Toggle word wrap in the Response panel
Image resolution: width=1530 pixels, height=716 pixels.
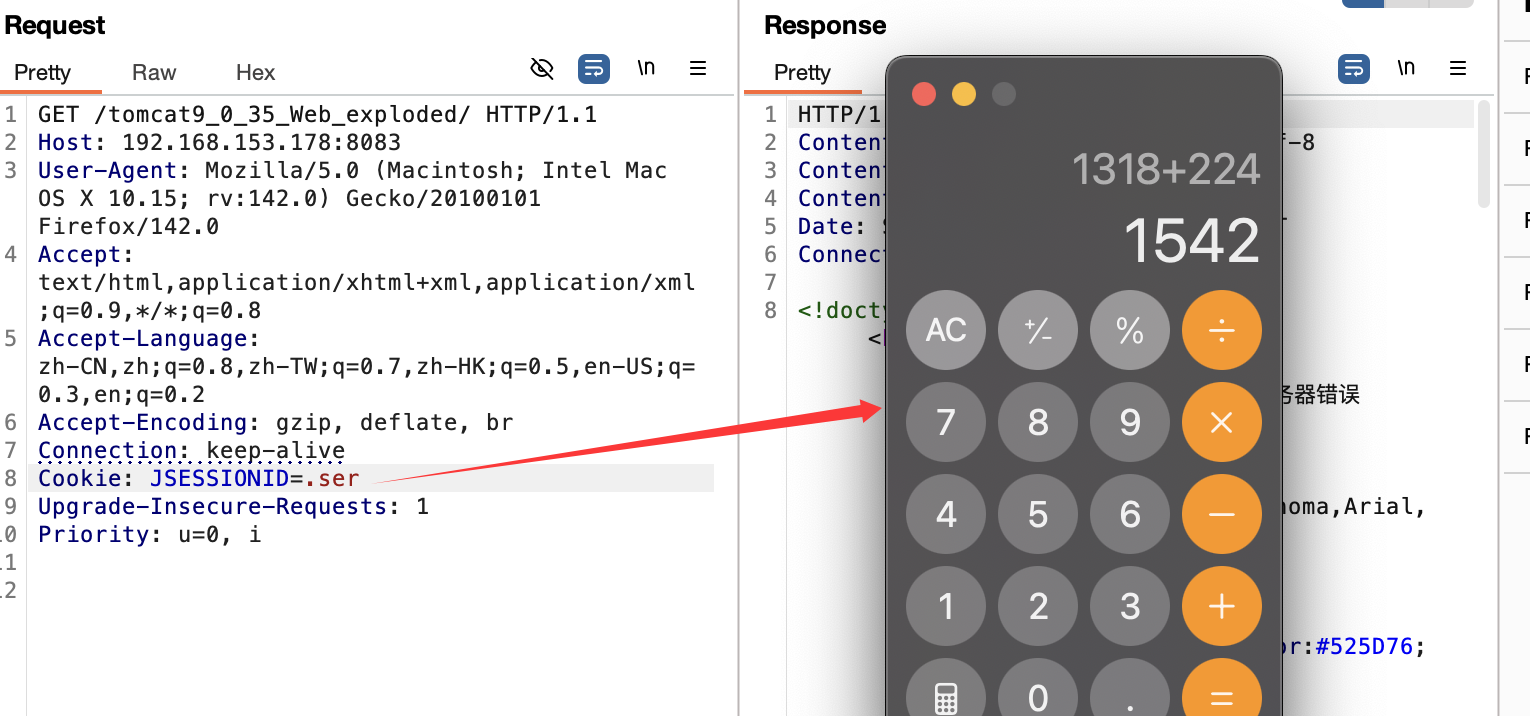pos(1354,68)
